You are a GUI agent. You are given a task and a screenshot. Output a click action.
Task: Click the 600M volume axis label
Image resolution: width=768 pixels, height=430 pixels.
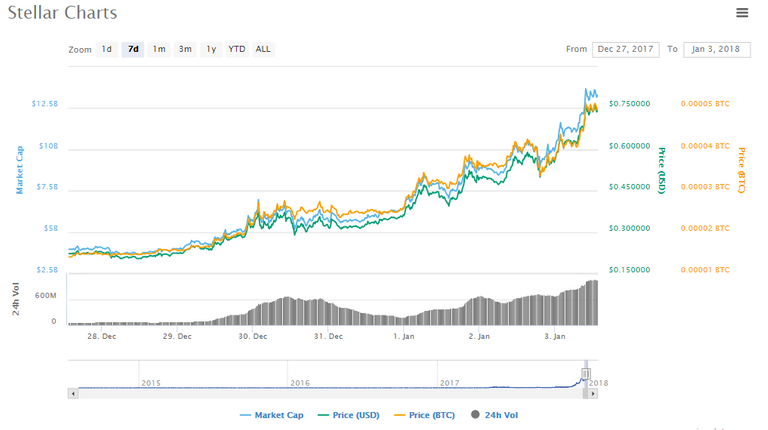(46, 296)
